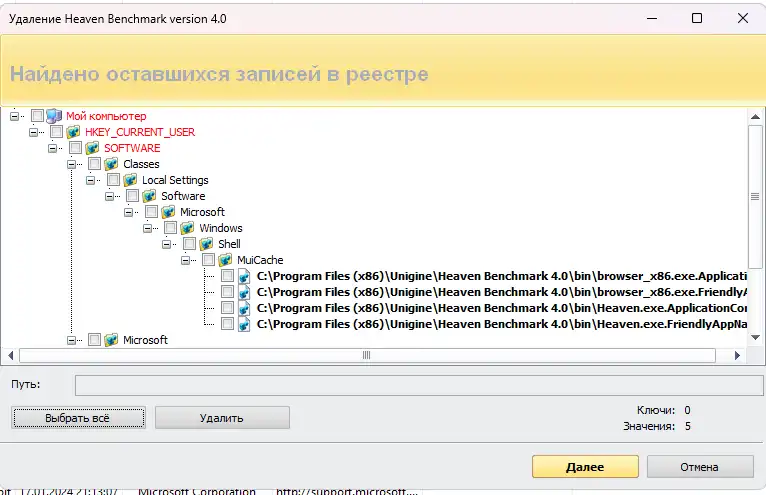The image size is (766, 495).
Task: Collapse the Software node under Local Settings
Action: (x=109, y=196)
